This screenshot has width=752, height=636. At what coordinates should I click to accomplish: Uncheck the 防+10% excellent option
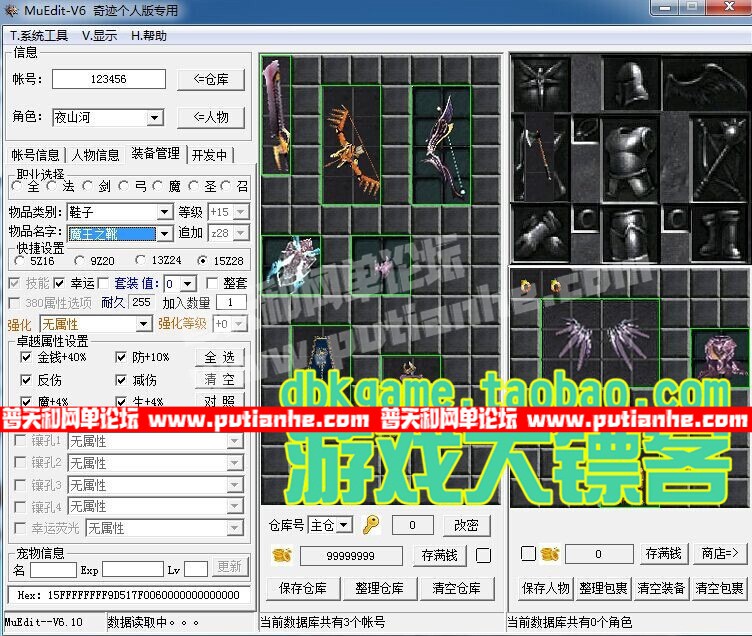point(121,357)
